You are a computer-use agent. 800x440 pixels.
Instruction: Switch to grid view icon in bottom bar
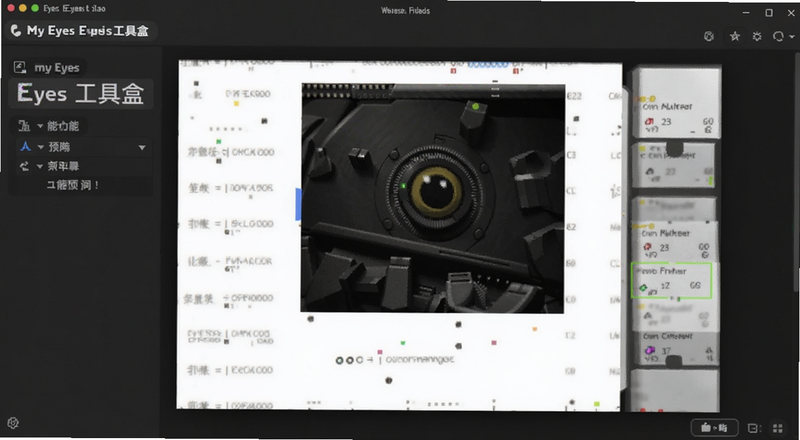coord(778,428)
